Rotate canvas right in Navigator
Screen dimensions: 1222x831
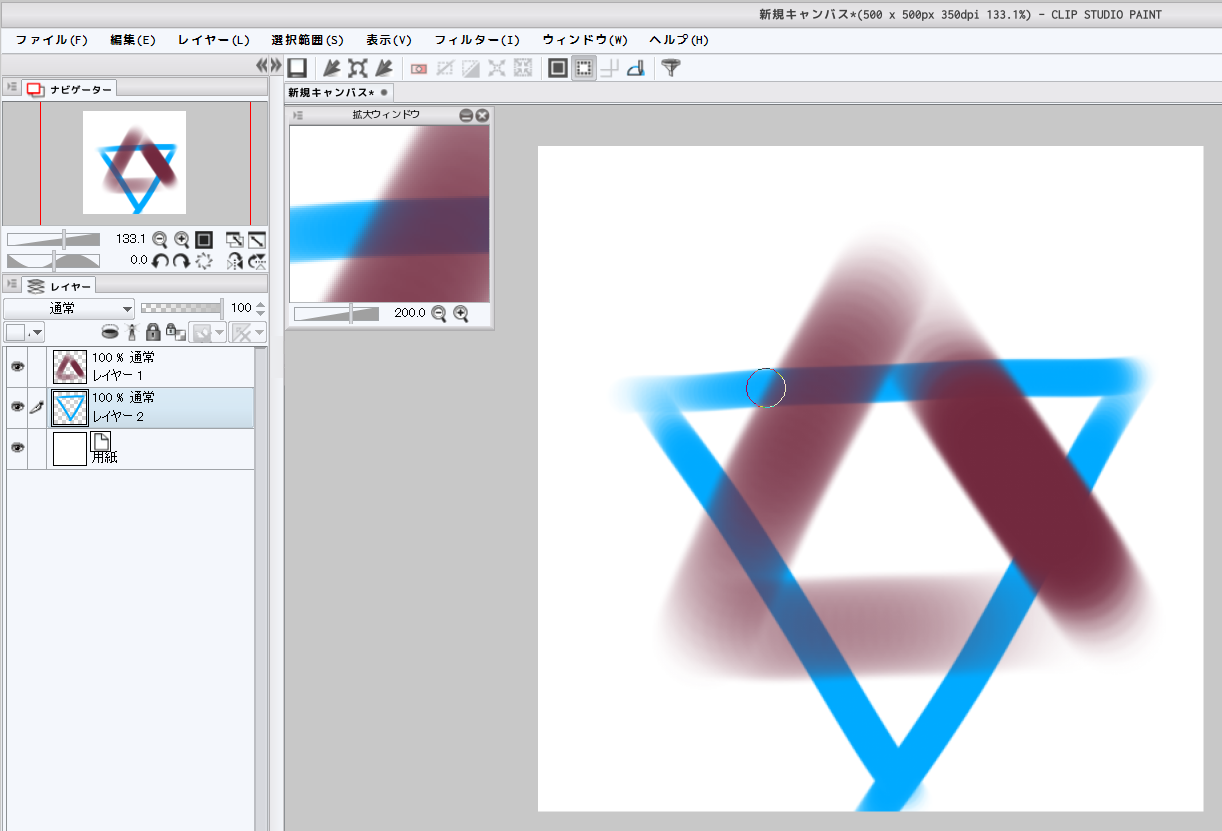click(x=181, y=261)
